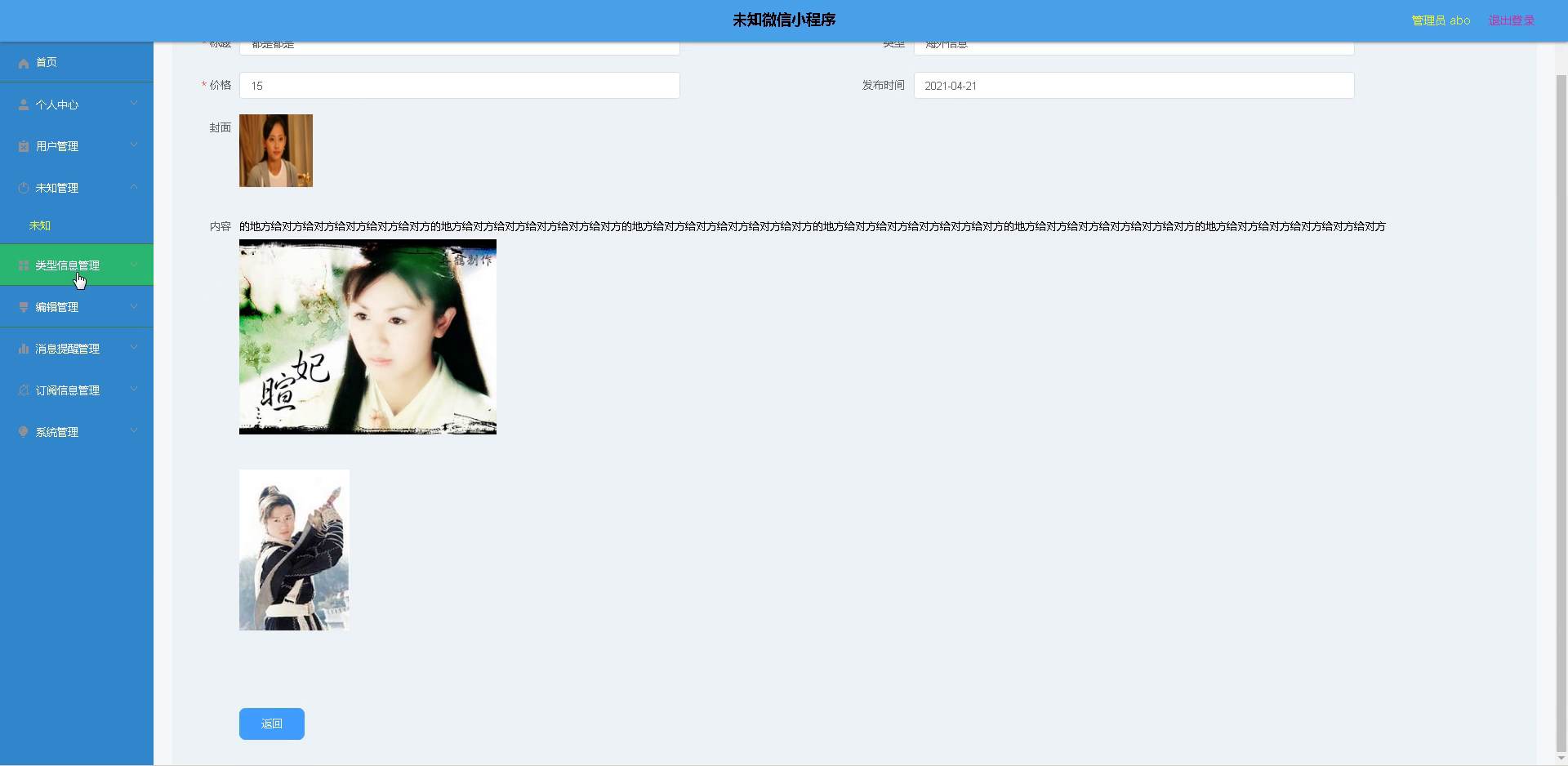Click the swordsman content image
This screenshot has width=1568, height=766.
click(294, 550)
